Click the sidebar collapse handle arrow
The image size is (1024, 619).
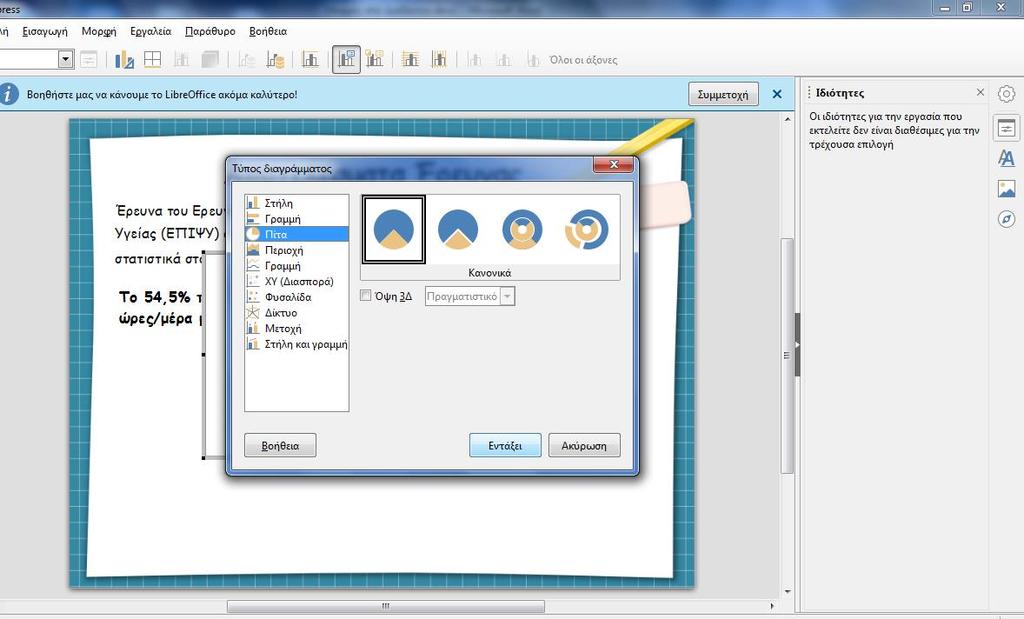coord(797,344)
